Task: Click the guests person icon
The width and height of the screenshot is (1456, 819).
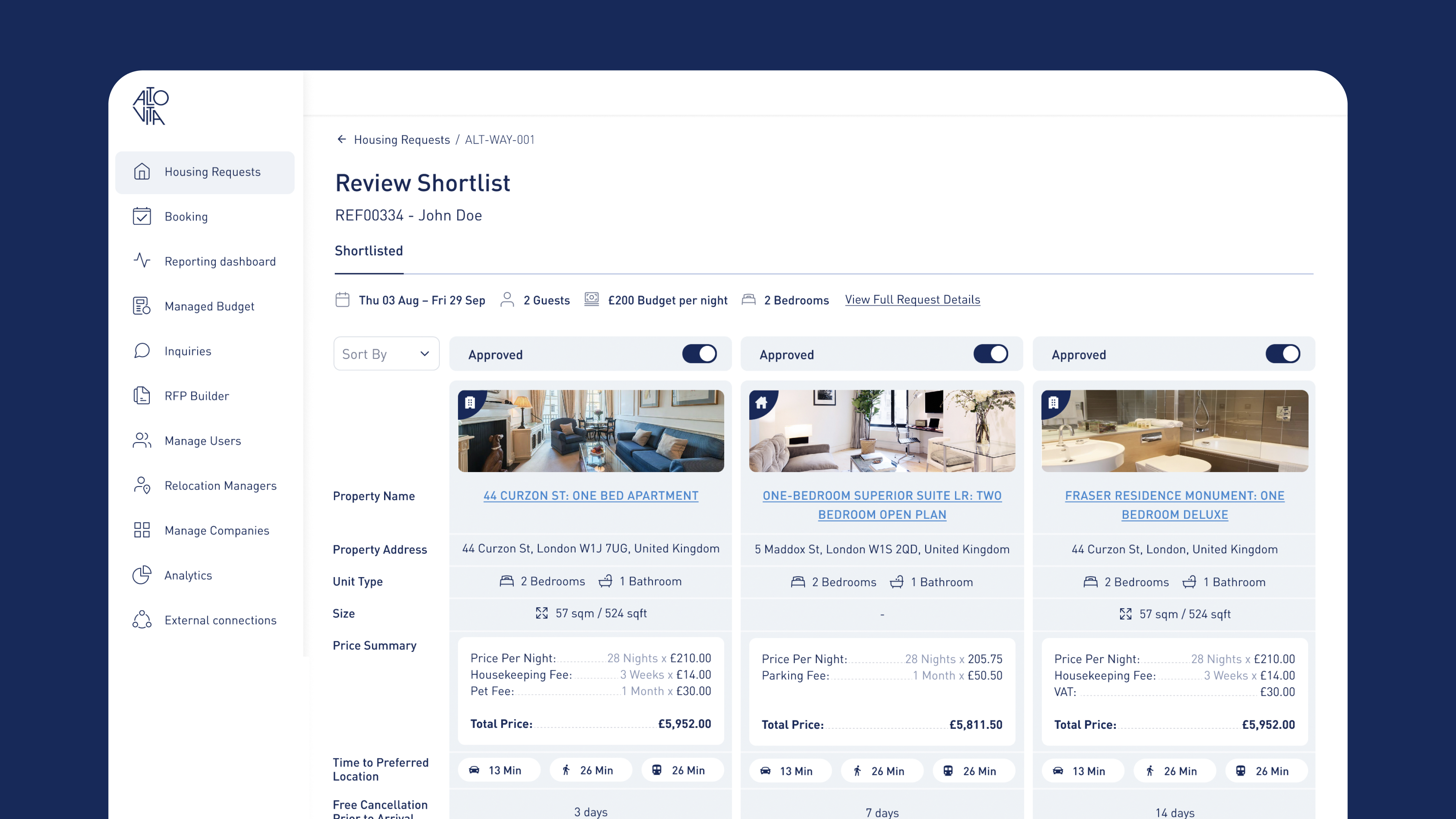Action: point(507,300)
